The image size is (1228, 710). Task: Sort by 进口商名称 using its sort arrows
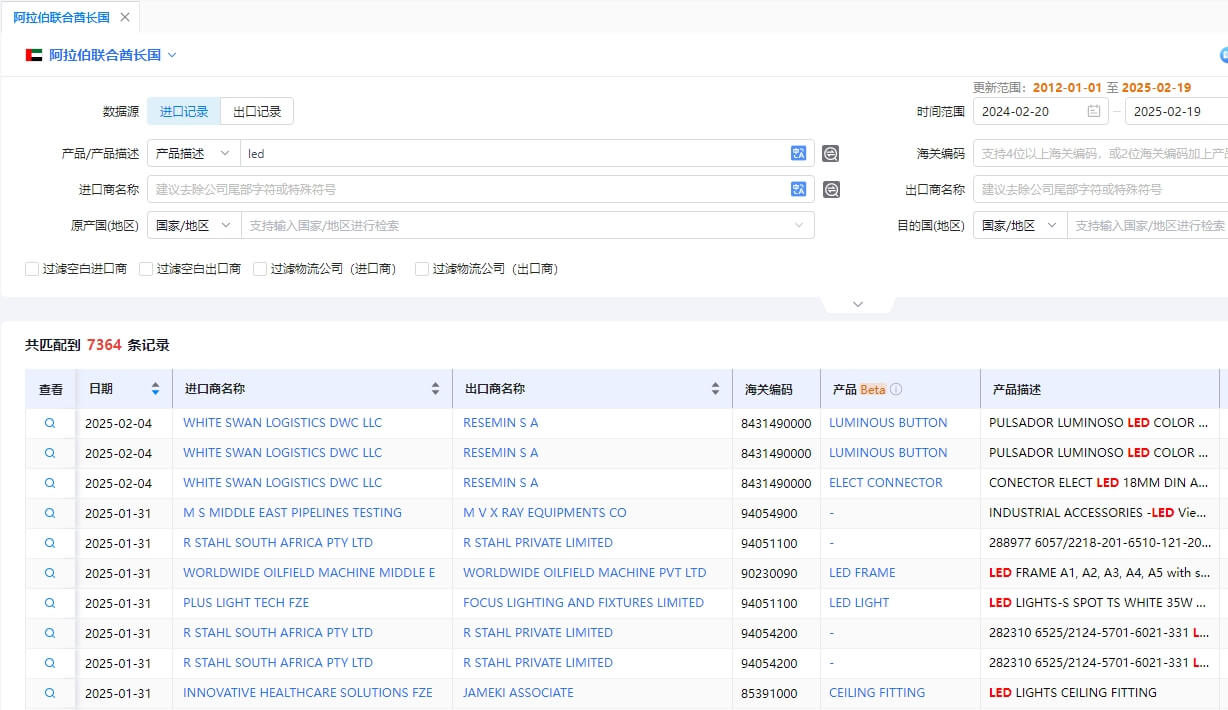click(435, 389)
